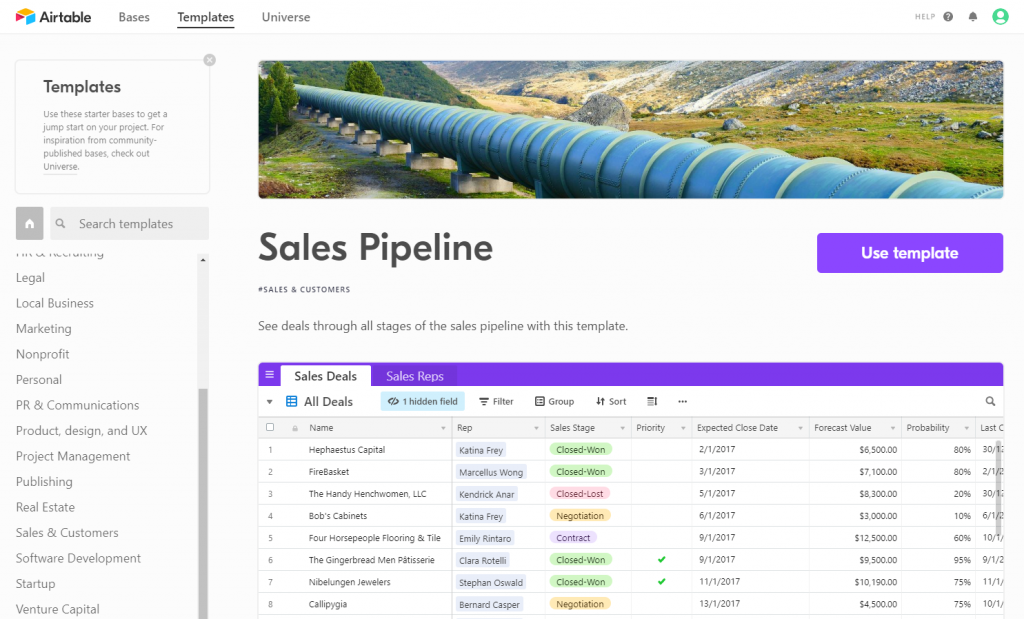Click the pipeline banner image
Viewport: 1024px width, 619px height.
click(631, 129)
